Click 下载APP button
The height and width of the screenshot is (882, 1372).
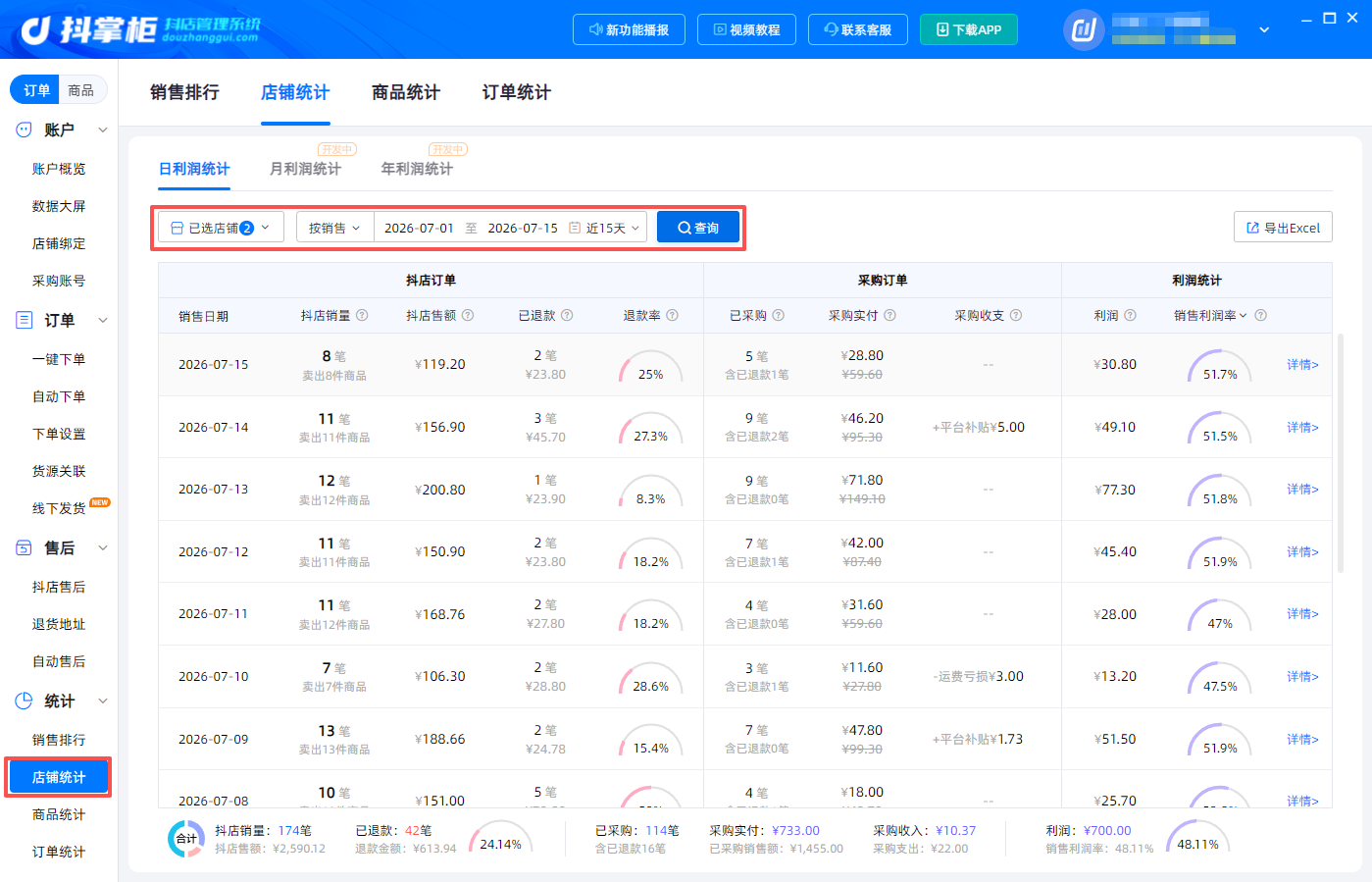tap(969, 29)
